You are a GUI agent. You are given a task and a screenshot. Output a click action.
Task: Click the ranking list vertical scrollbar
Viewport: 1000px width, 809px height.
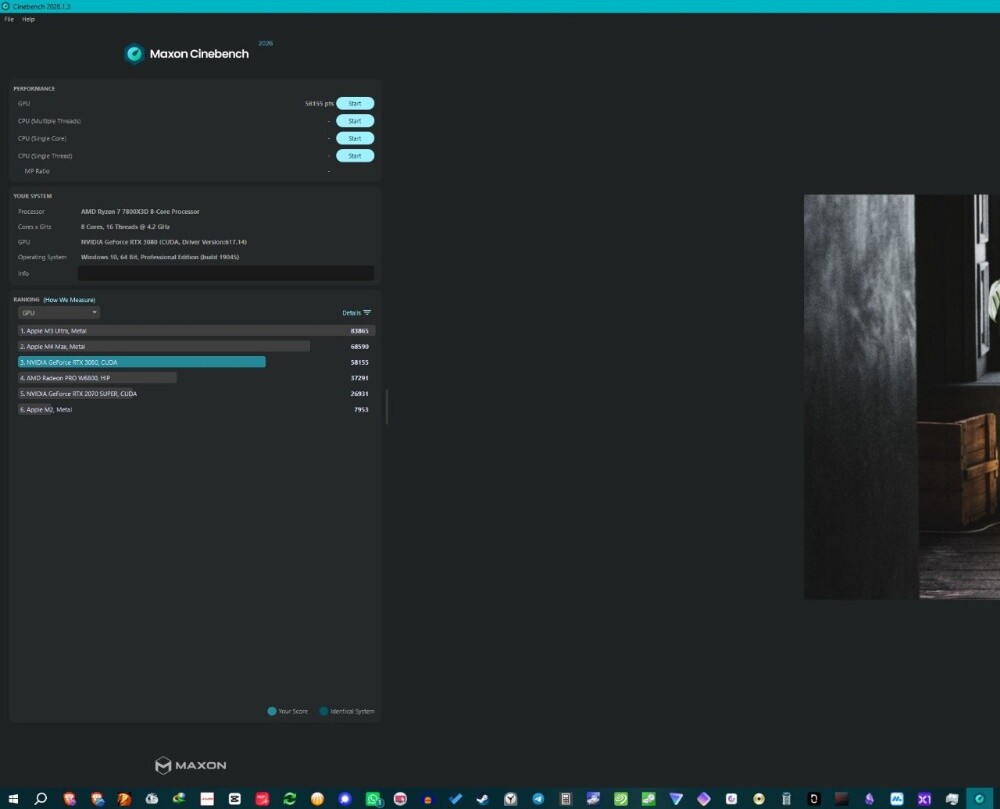386,407
